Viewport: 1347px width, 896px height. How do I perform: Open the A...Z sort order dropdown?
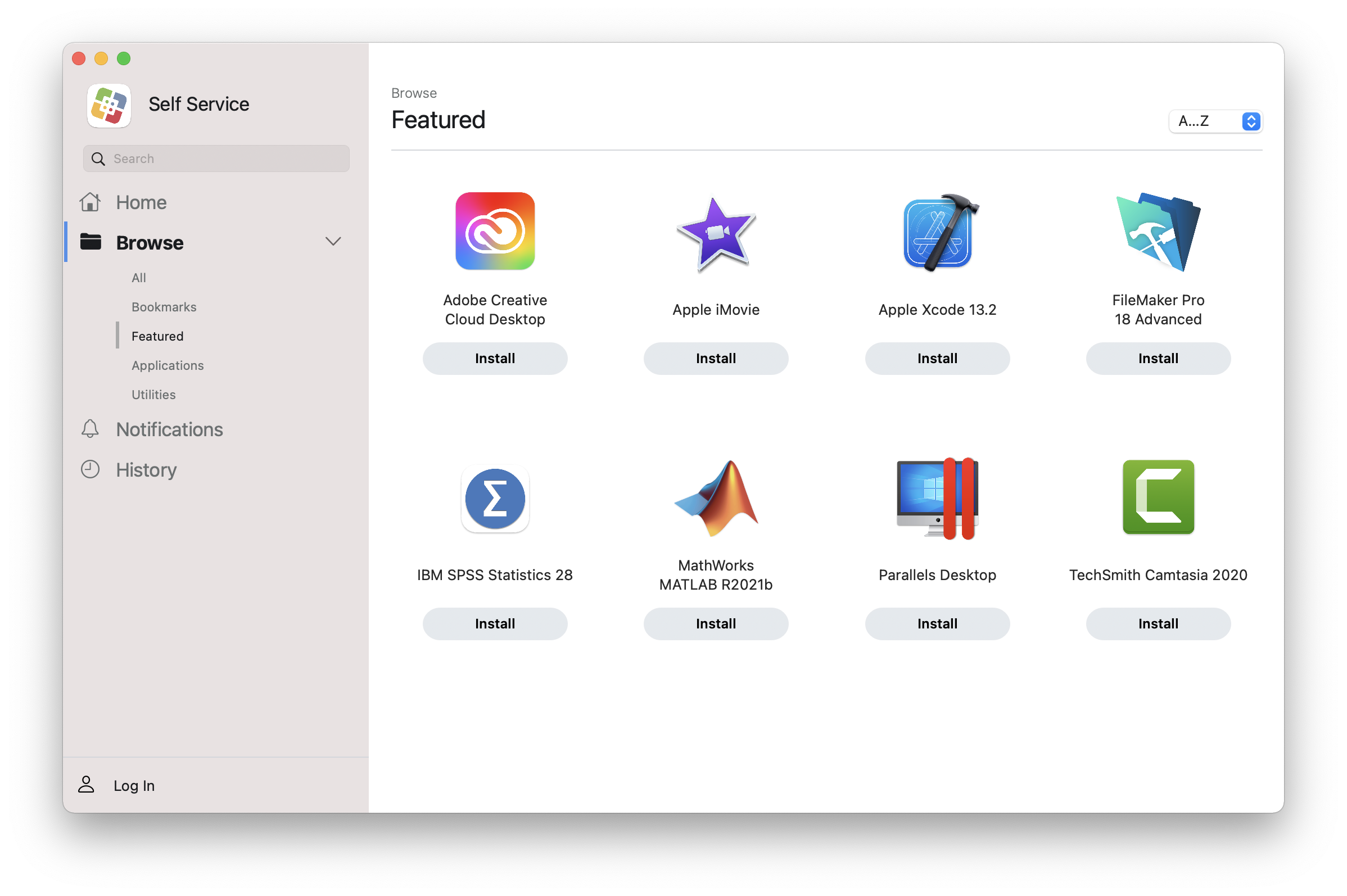point(1215,121)
